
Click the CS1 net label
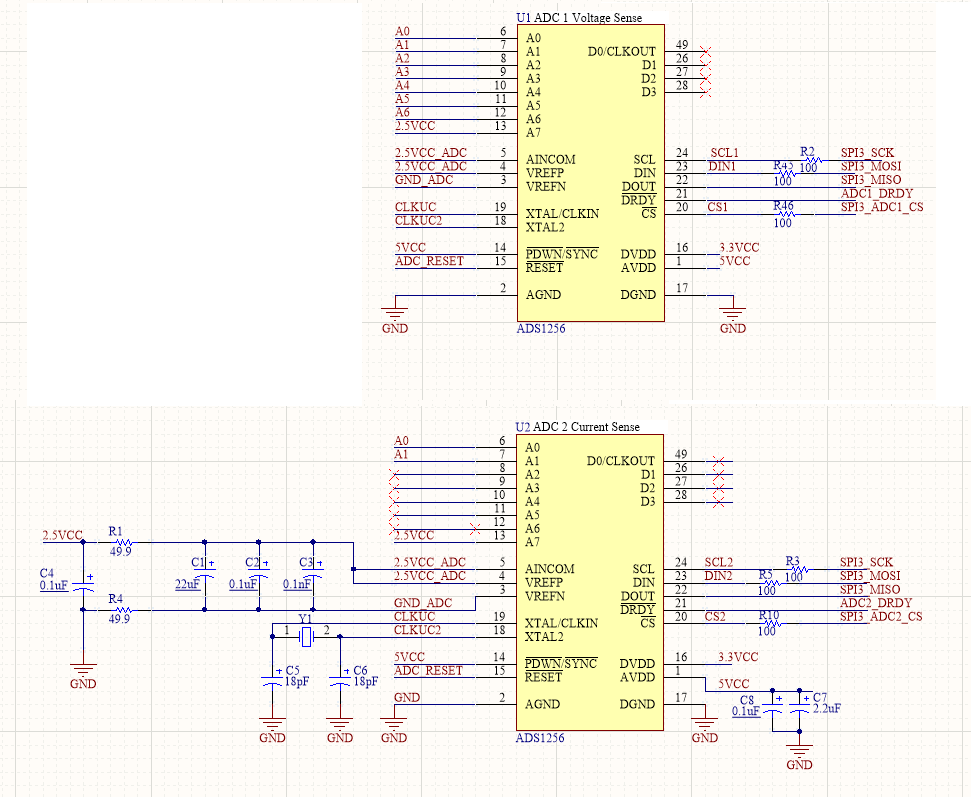[718, 207]
